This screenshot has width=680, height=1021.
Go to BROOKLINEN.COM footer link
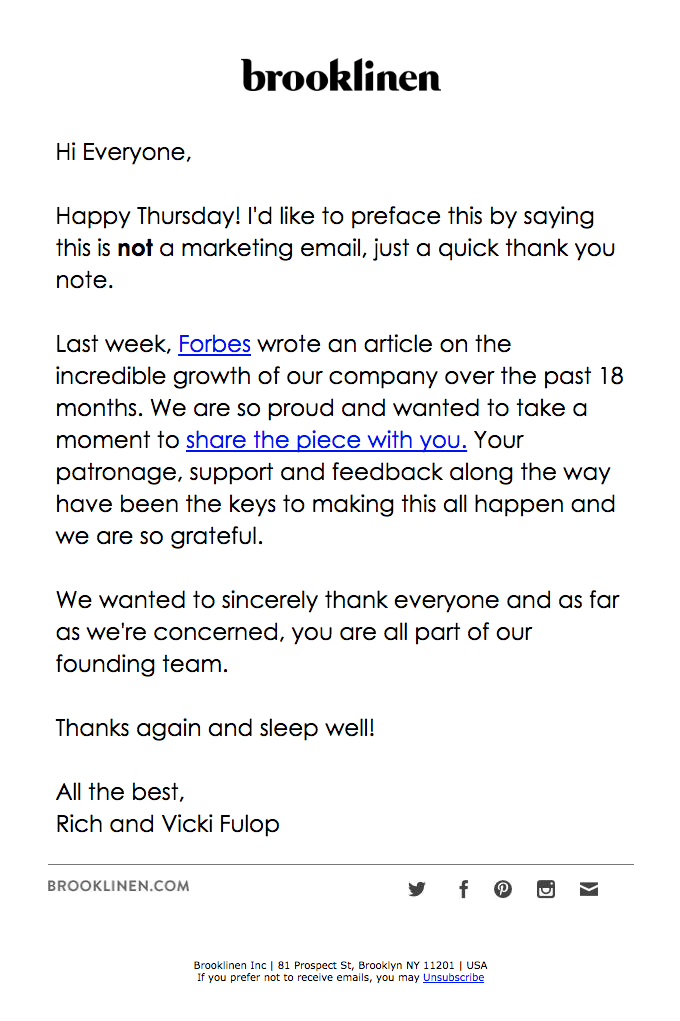point(118,886)
